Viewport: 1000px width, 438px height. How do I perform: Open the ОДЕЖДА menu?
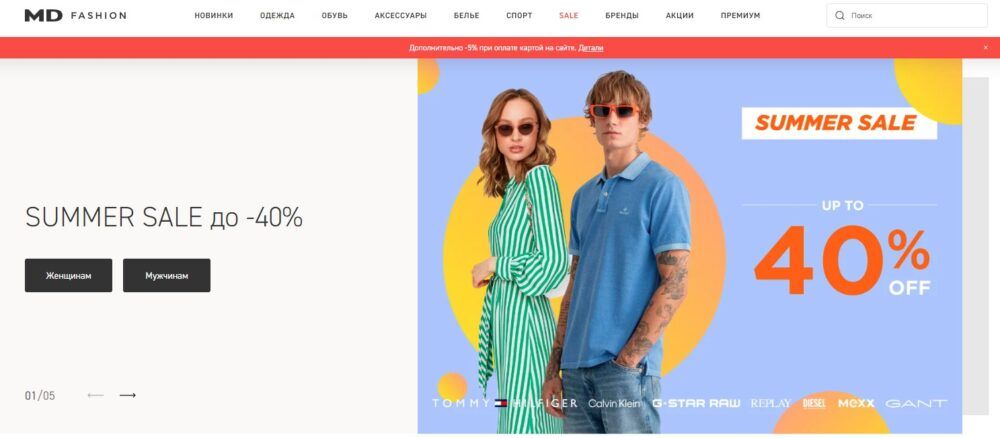tap(277, 15)
